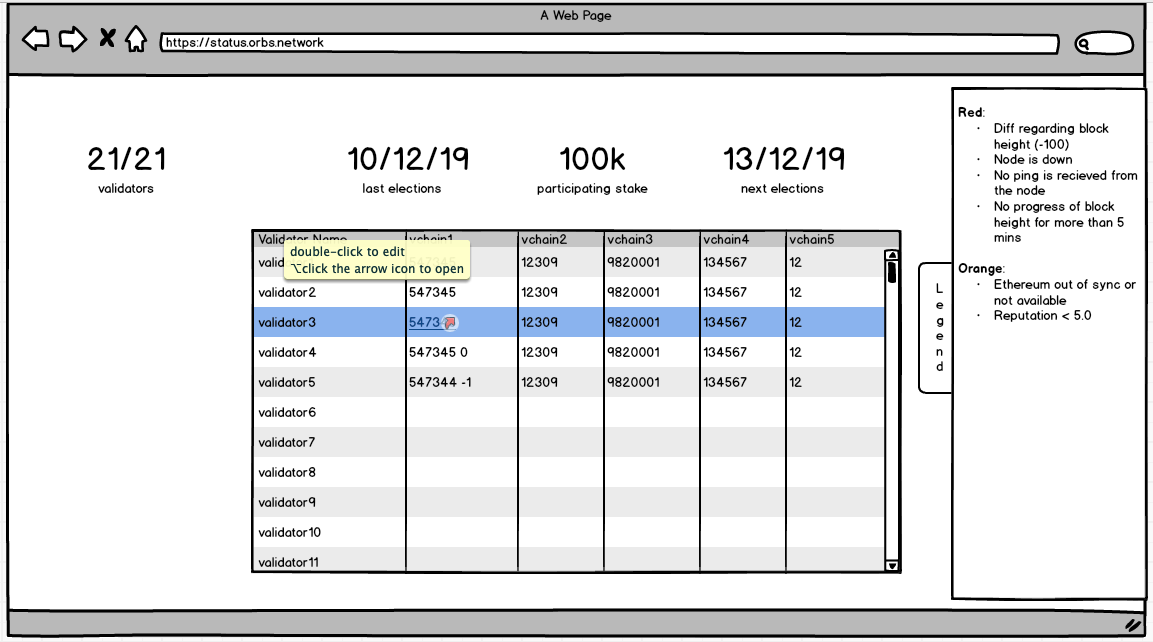
Task: Click the Red legend heading
Action: (x=971, y=113)
